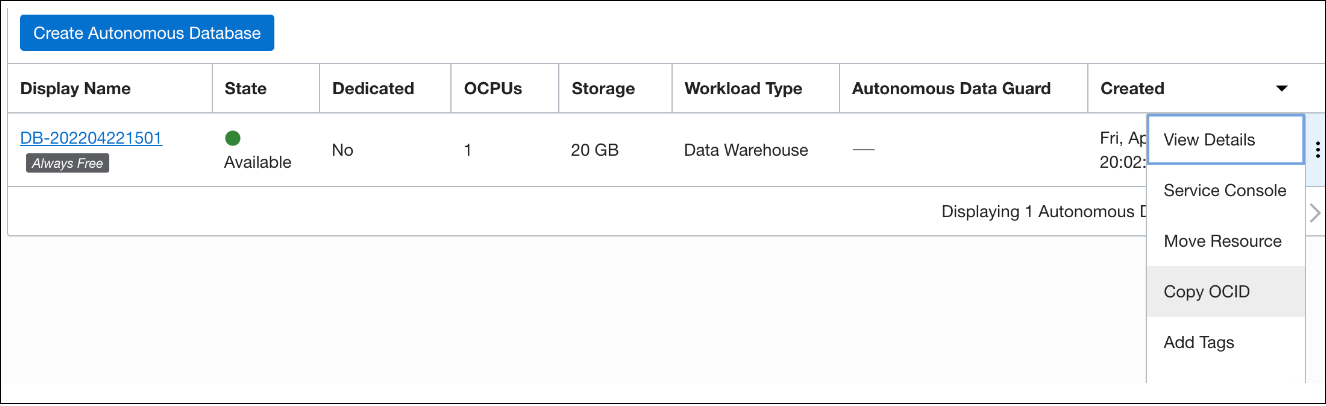Screen dimensions: 1326x406
Task: Click the State column header
Action: pos(246,88)
